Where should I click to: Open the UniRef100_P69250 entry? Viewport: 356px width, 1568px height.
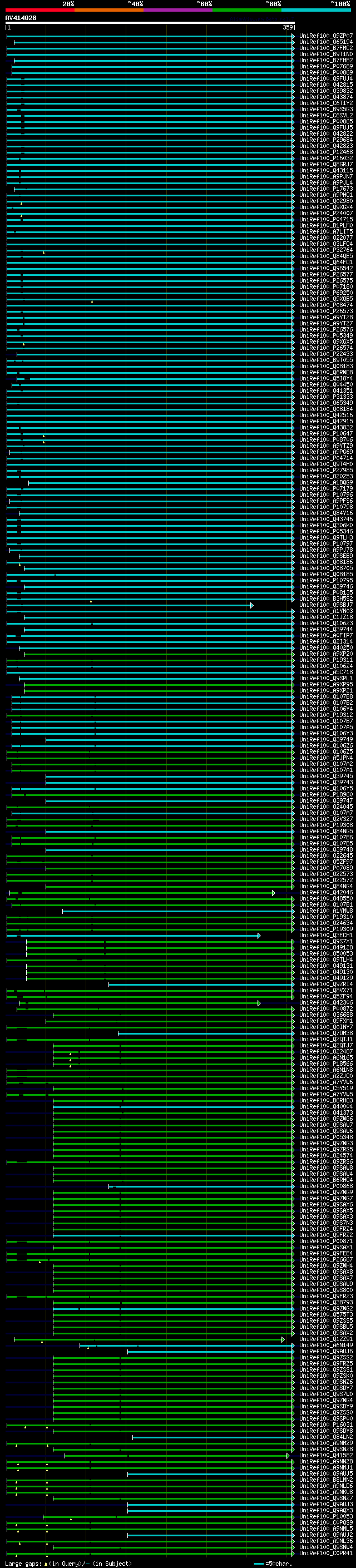(x=325, y=293)
